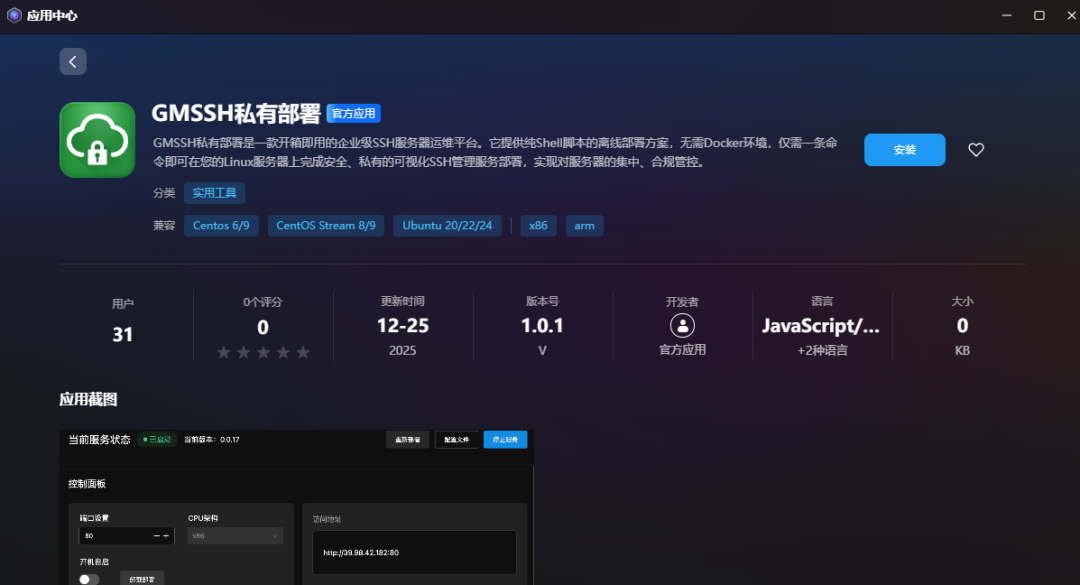The image size is (1080, 585).
Task: Maximize the app center window
Action: [x=1039, y=15]
